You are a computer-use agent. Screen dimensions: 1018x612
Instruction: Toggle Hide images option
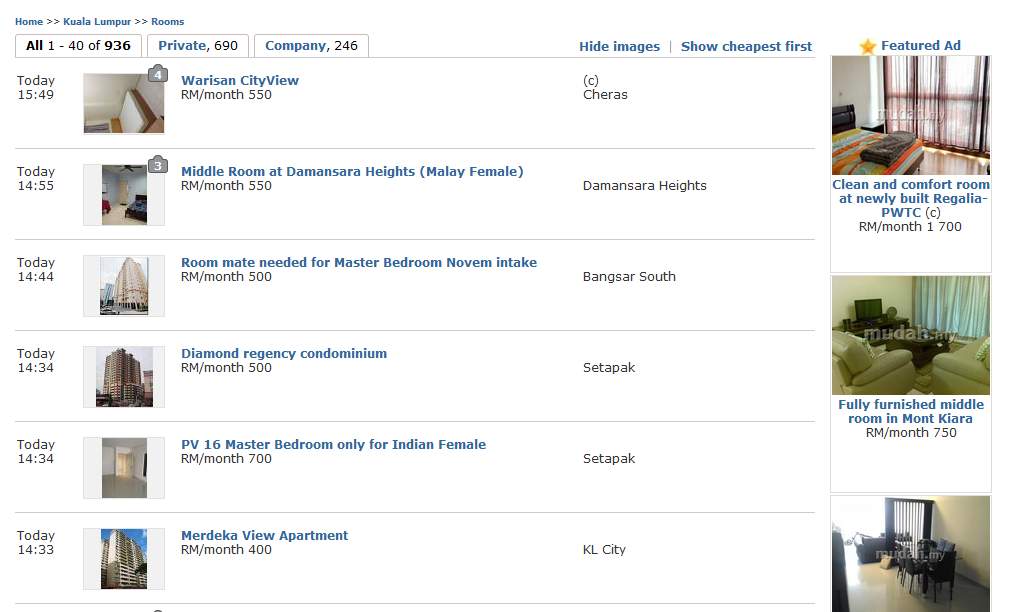click(619, 47)
